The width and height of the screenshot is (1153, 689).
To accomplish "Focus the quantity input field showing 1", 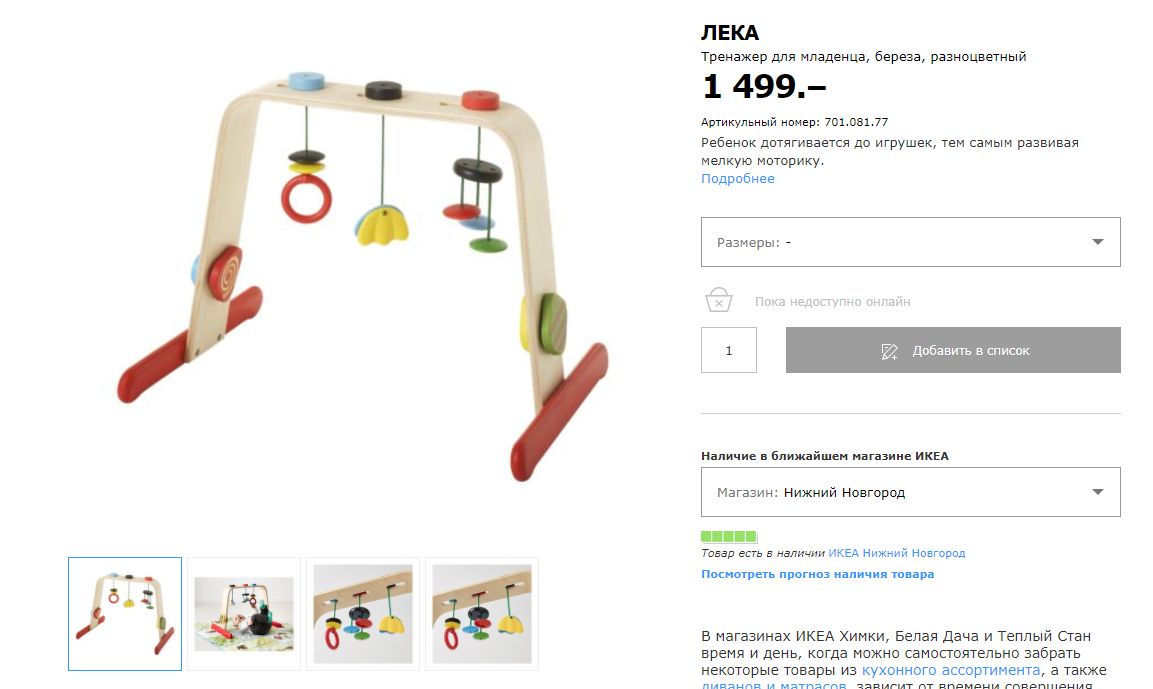I will pos(729,350).
